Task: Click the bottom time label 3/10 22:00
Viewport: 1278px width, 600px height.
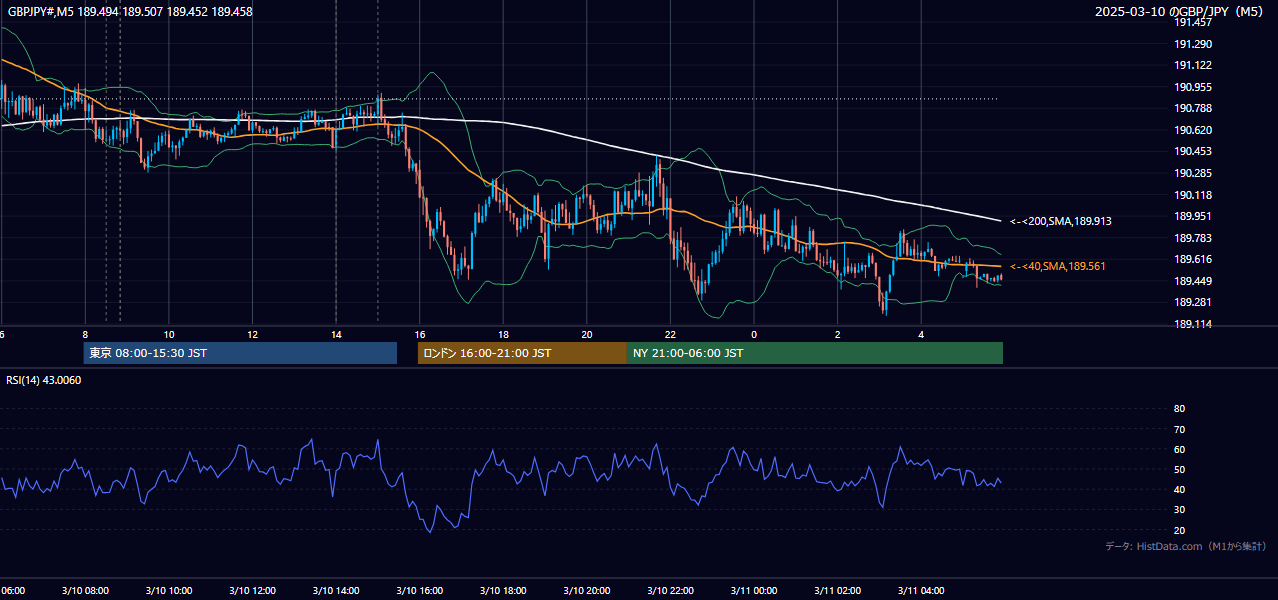Action: pyautogui.click(x=670, y=591)
